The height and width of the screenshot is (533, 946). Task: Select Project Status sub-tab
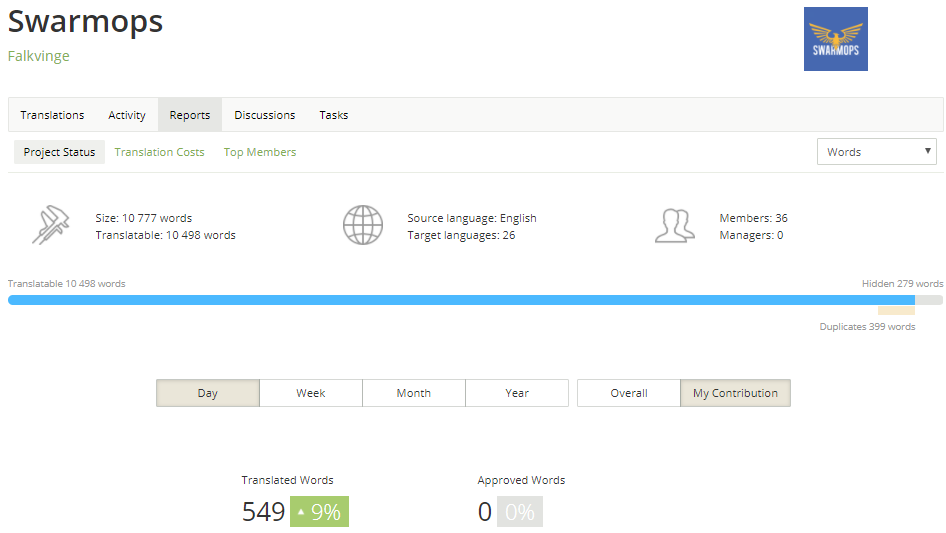pyautogui.click(x=59, y=152)
